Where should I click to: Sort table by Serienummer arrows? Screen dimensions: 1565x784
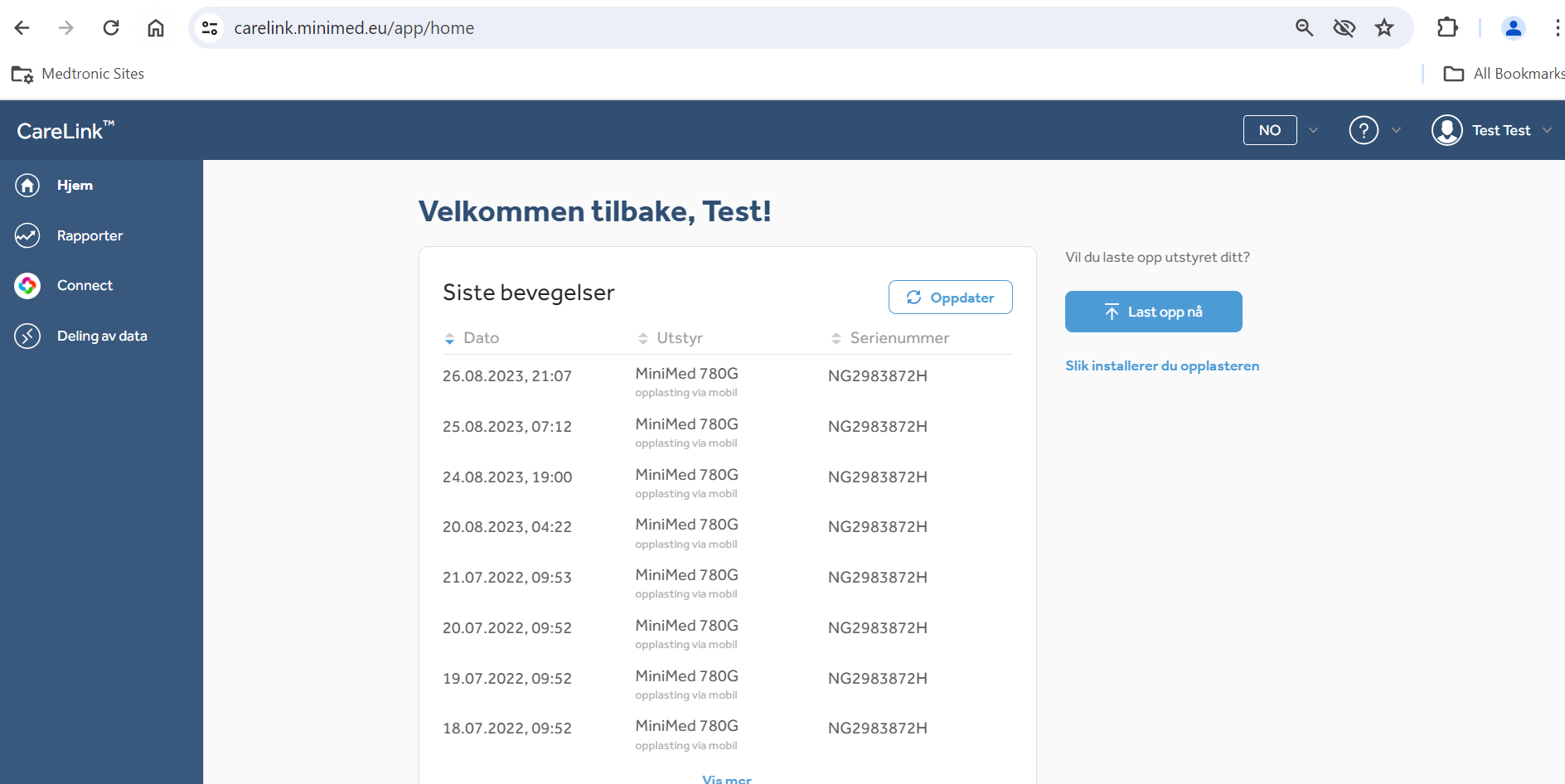click(836, 338)
